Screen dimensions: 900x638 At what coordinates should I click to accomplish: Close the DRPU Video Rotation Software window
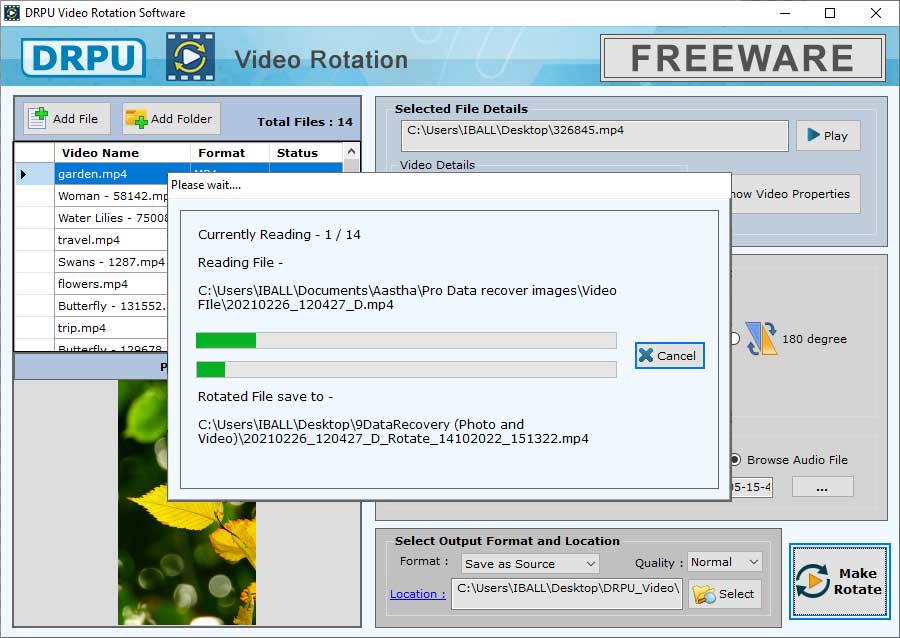tap(876, 13)
